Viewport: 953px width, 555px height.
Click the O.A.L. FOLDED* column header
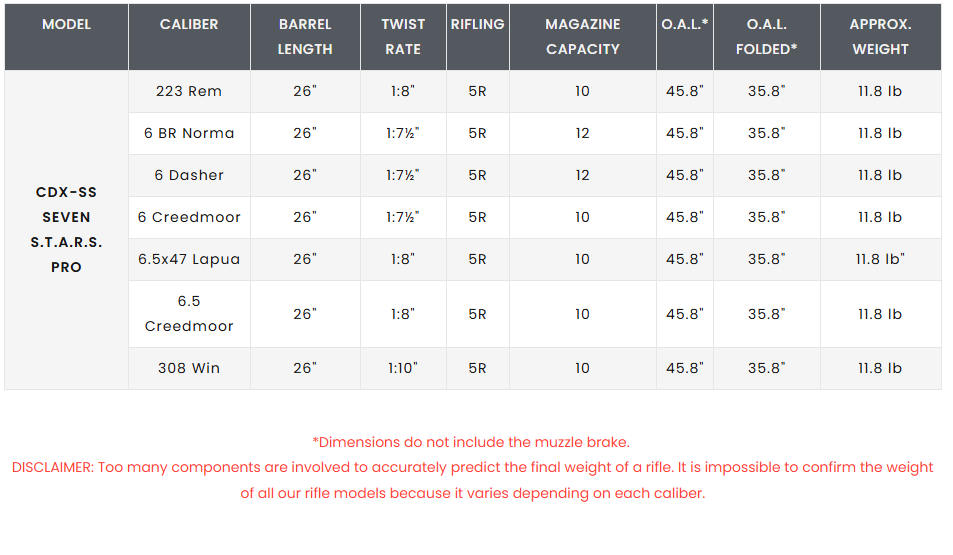point(766,36)
